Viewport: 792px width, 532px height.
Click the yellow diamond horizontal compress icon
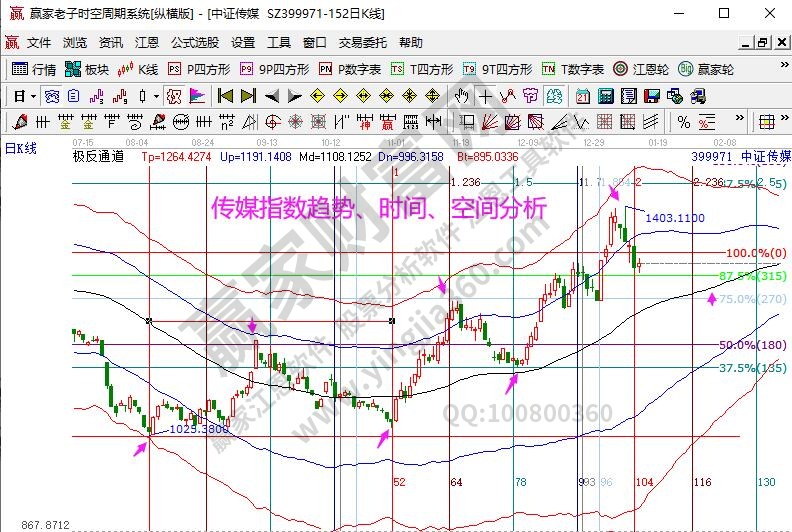click(x=386, y=95)
